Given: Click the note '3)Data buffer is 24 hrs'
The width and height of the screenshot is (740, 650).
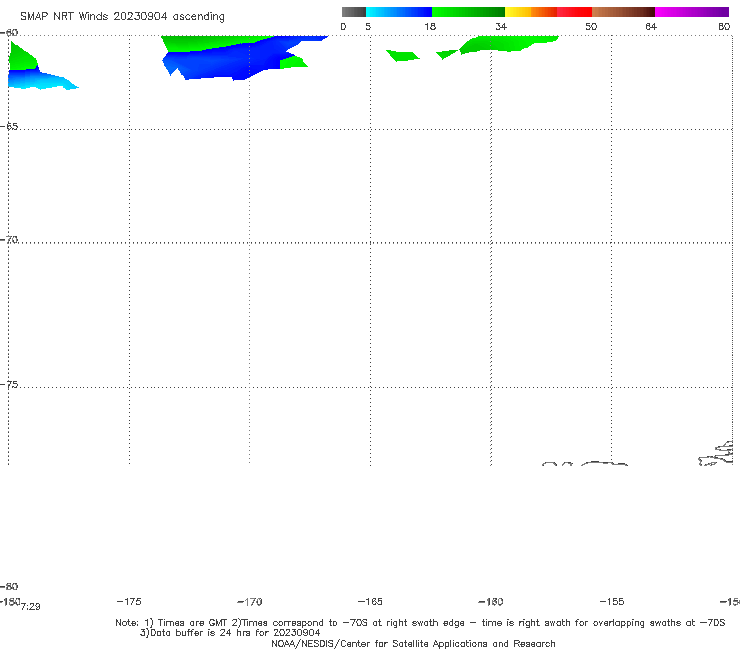Looking at the screenshot, I should (x=230, y=633).
